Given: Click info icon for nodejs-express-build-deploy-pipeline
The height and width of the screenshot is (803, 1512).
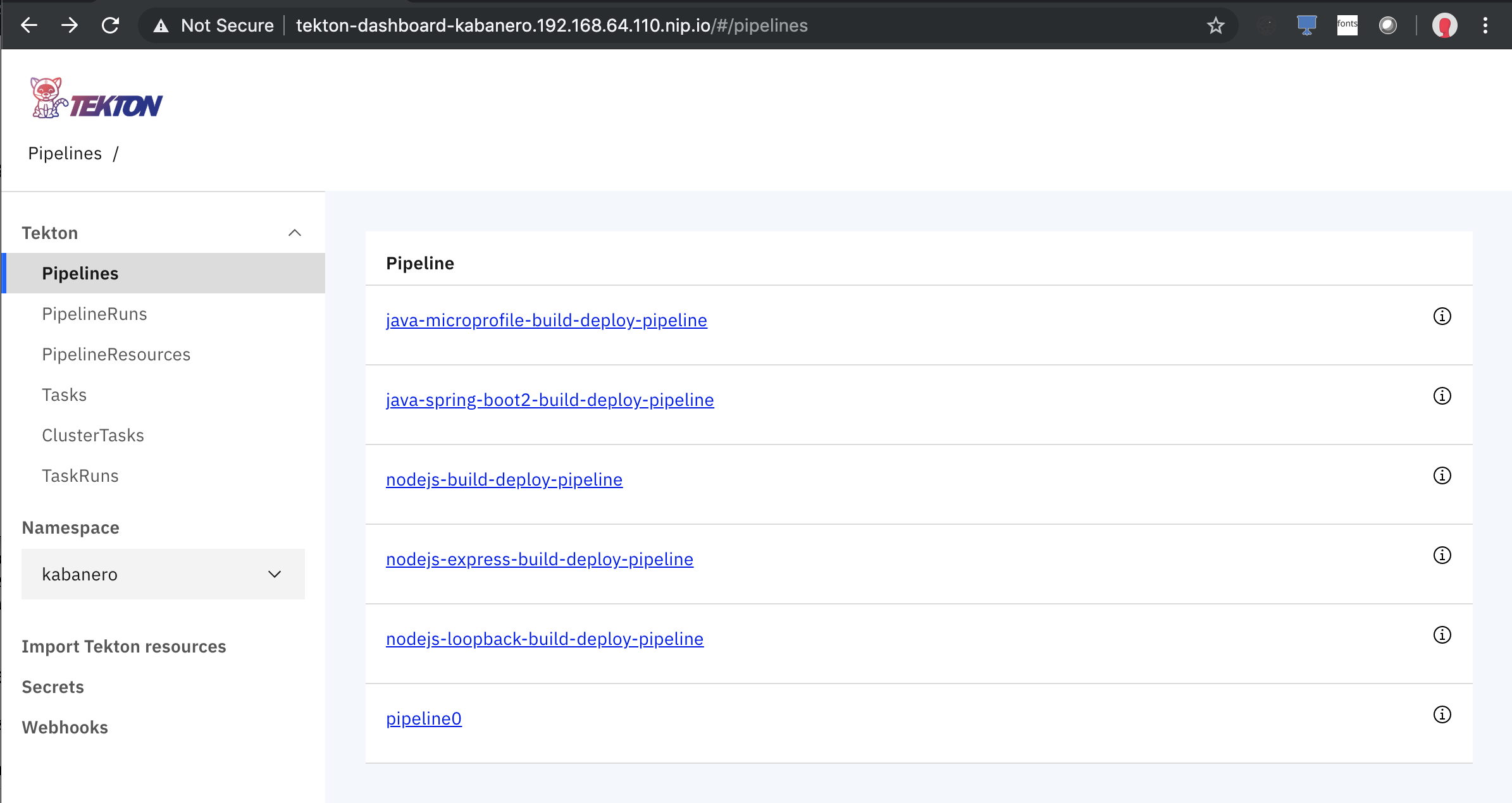Looking at the screenshot, I should coord(1442,555).
